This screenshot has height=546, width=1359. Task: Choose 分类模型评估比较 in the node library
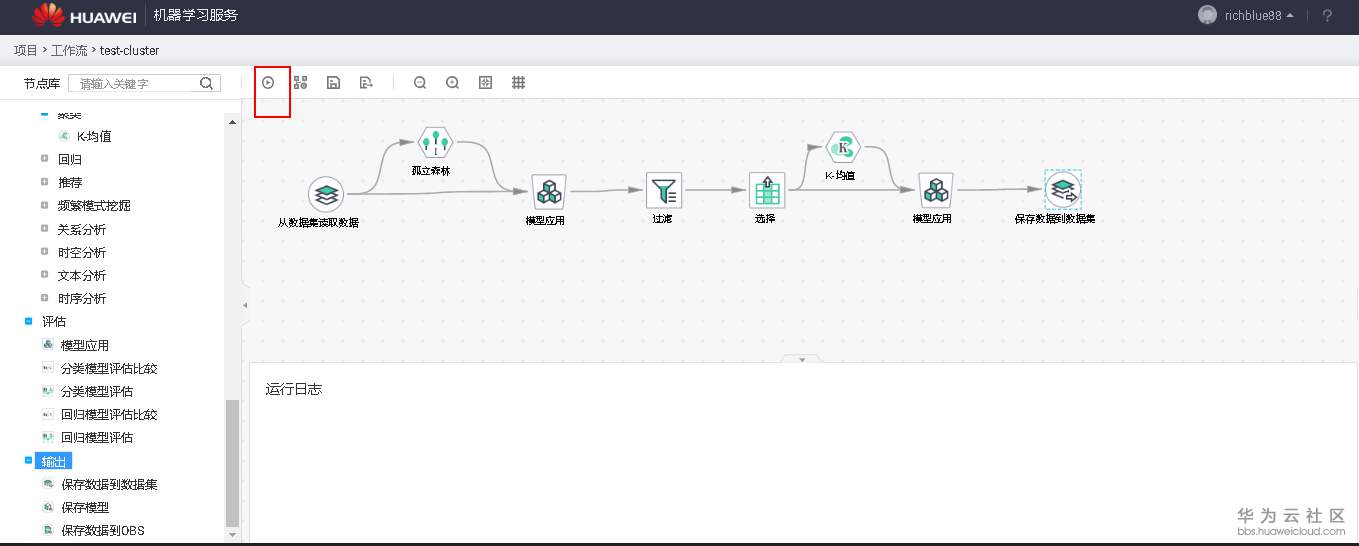pyautogui.click(x=109, y=368)
